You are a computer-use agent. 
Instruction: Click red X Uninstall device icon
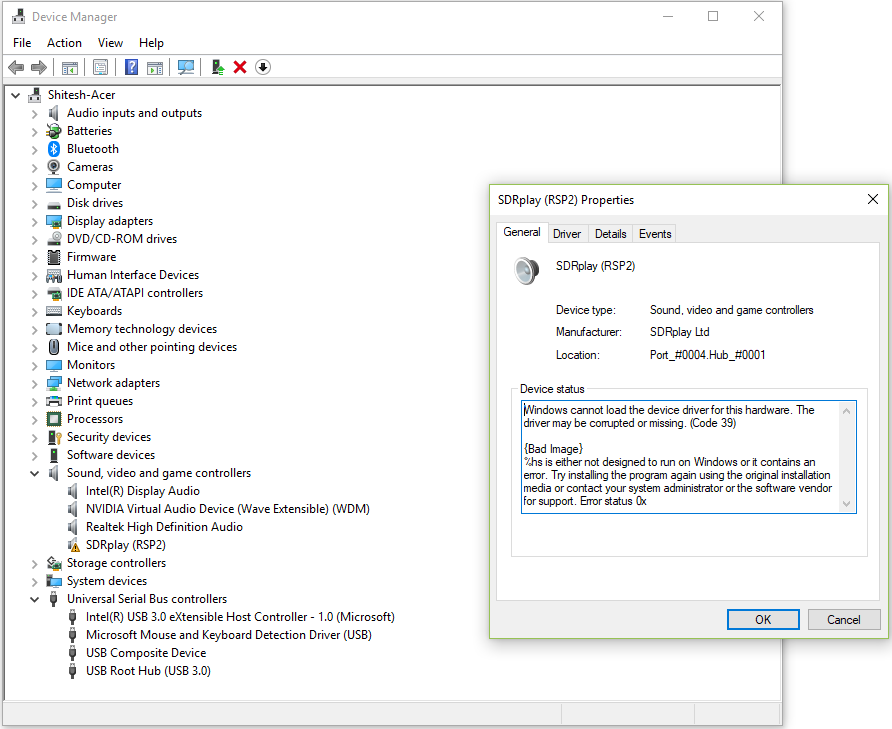click(240, 67)
